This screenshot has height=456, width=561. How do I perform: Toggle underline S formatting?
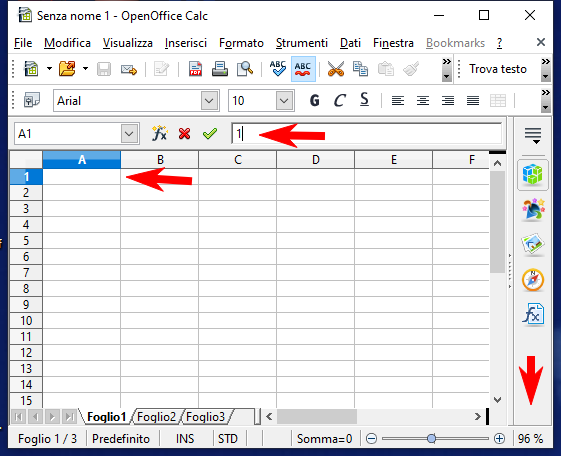[364, 100]
